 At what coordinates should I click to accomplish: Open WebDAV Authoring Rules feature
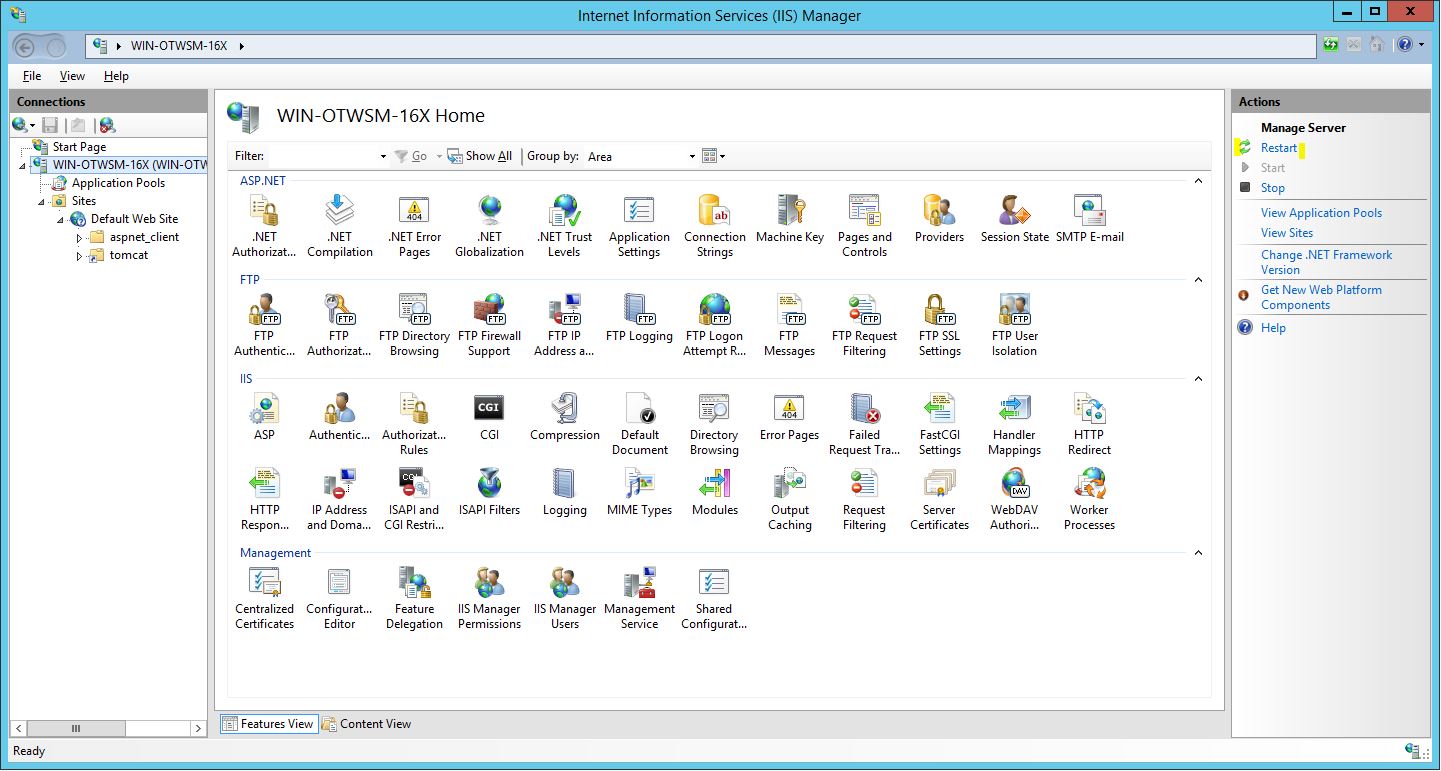click(1015, 499)
